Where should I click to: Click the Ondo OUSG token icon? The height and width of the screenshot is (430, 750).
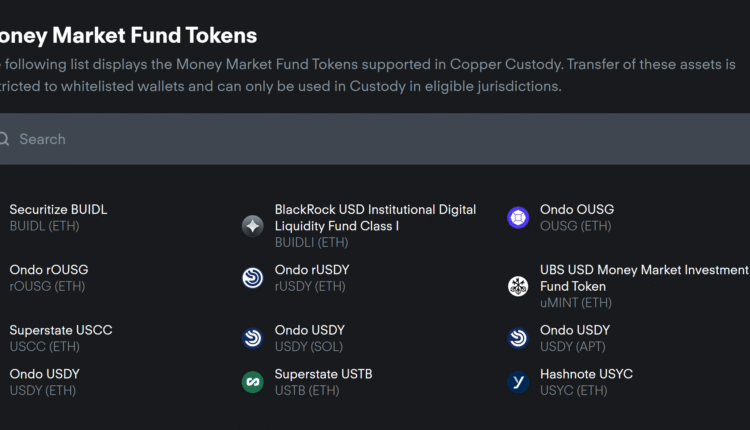518,218
